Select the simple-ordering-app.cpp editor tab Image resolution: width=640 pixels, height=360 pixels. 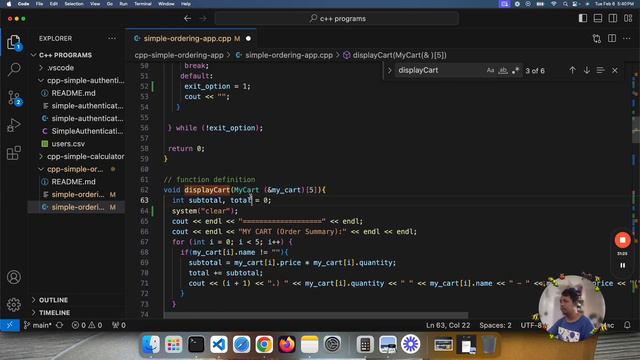tap(192, 38)
